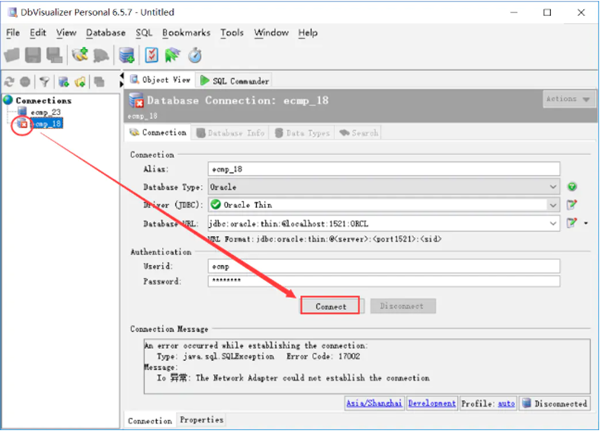Click the Connect button
Viewport: 600px width, 431px height.
point(330,306)
